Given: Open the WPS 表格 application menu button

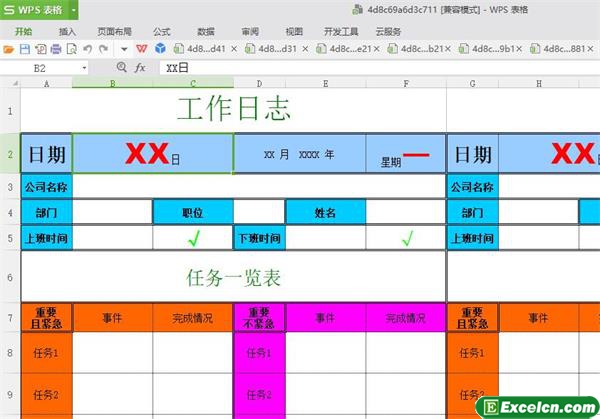Looking at the screenshot, I should click(x=34, y=10).
